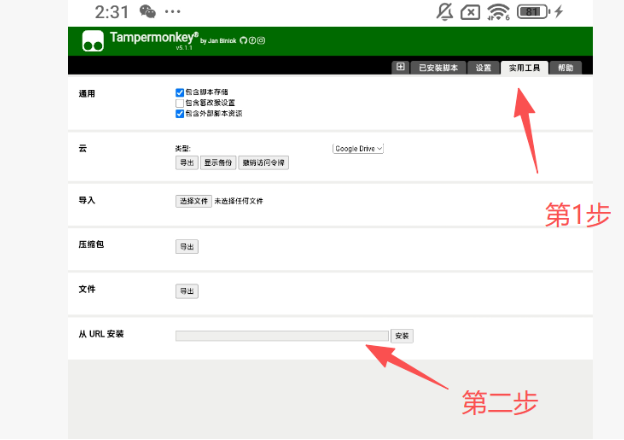Check the 包含篡改猴设置 checkbox
Image resolution: width=624 pixels, height=440 pixels.
point(179,103)
